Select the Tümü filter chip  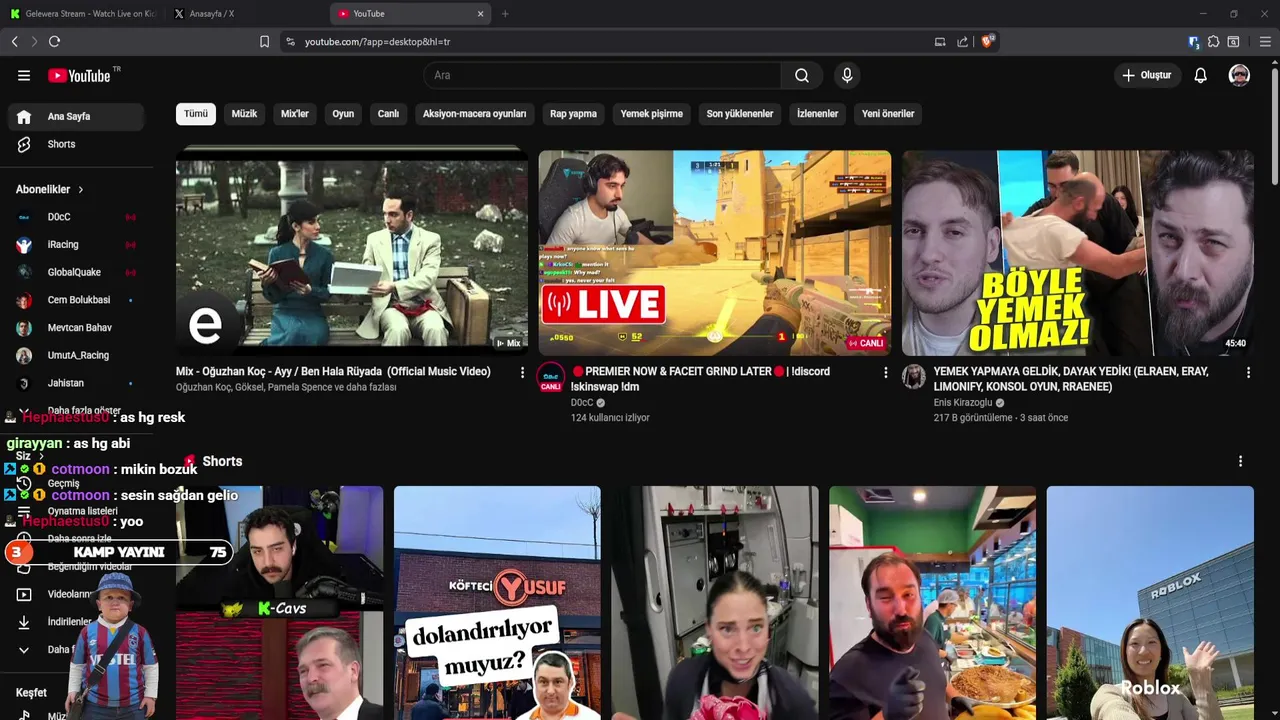[x=196, y=114]
